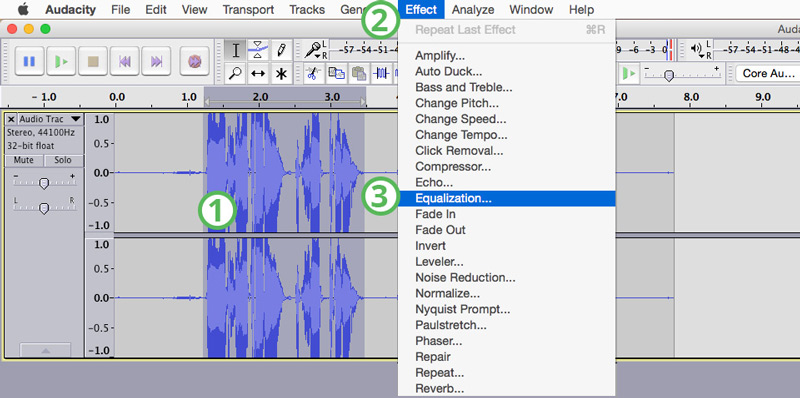Open the Audacity application menu
Viewport: 800px width, 398px height.
[70, 10]
